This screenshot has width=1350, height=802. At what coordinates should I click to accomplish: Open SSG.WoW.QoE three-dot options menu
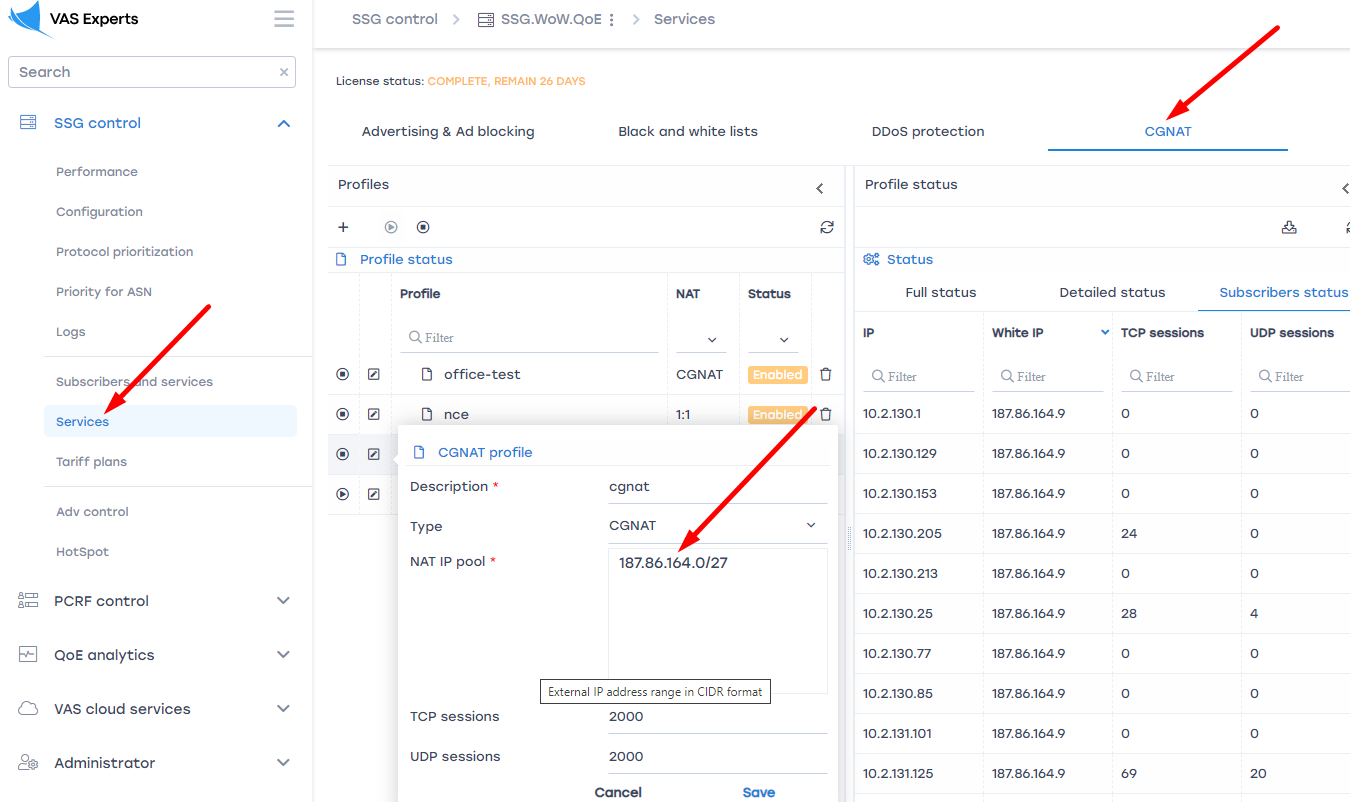(x=612, y=20)
